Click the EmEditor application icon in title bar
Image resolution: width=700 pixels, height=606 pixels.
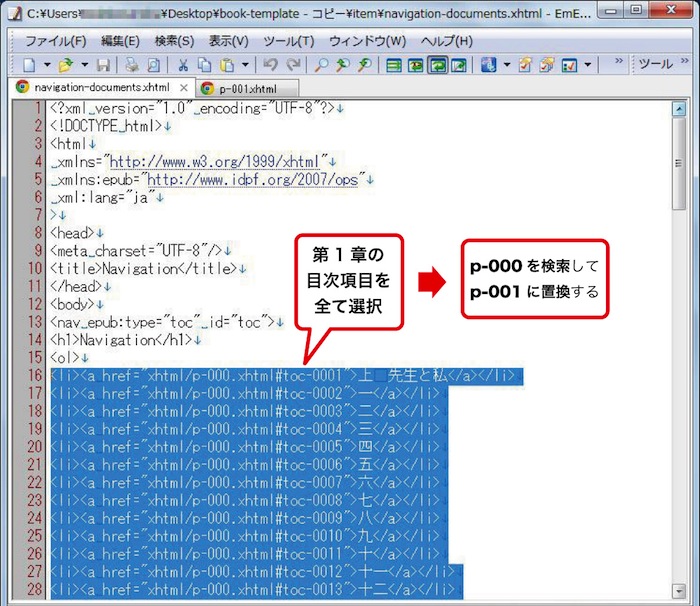coord(15,13)
